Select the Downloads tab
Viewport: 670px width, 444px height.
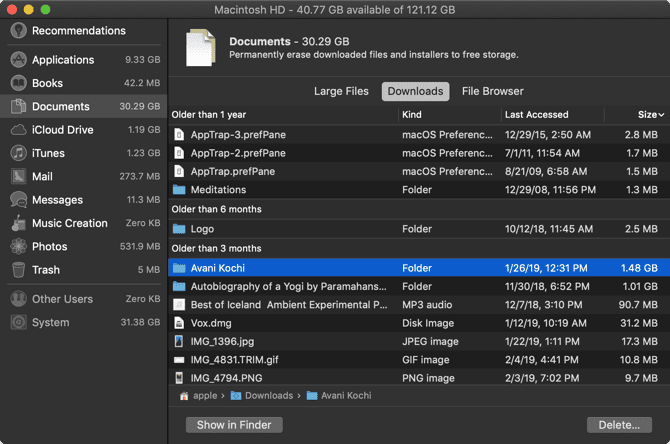[x=415, y=91]
